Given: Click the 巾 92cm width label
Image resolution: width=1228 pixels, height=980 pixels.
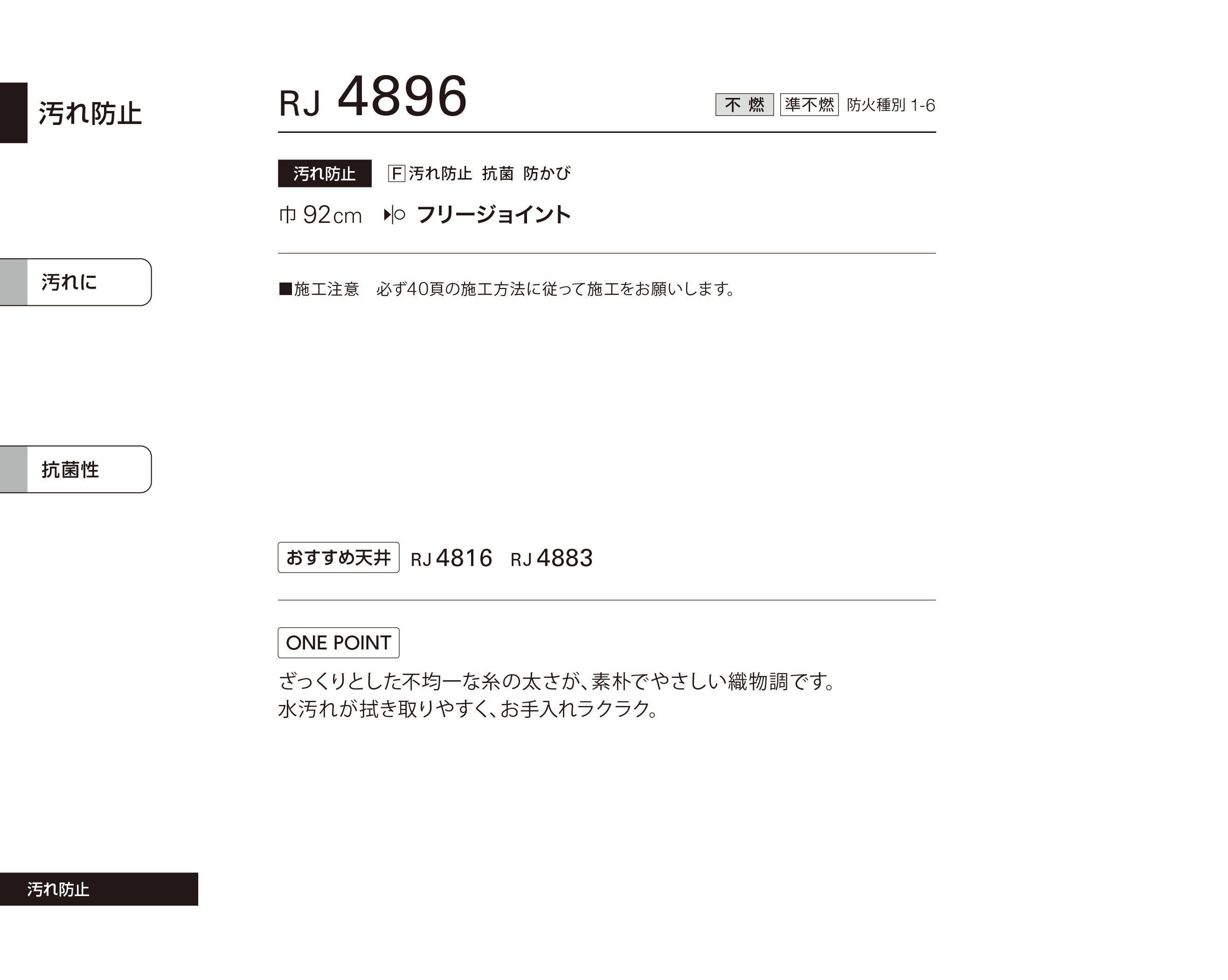Looking at the screenshot, I should [x=320, y=215].
